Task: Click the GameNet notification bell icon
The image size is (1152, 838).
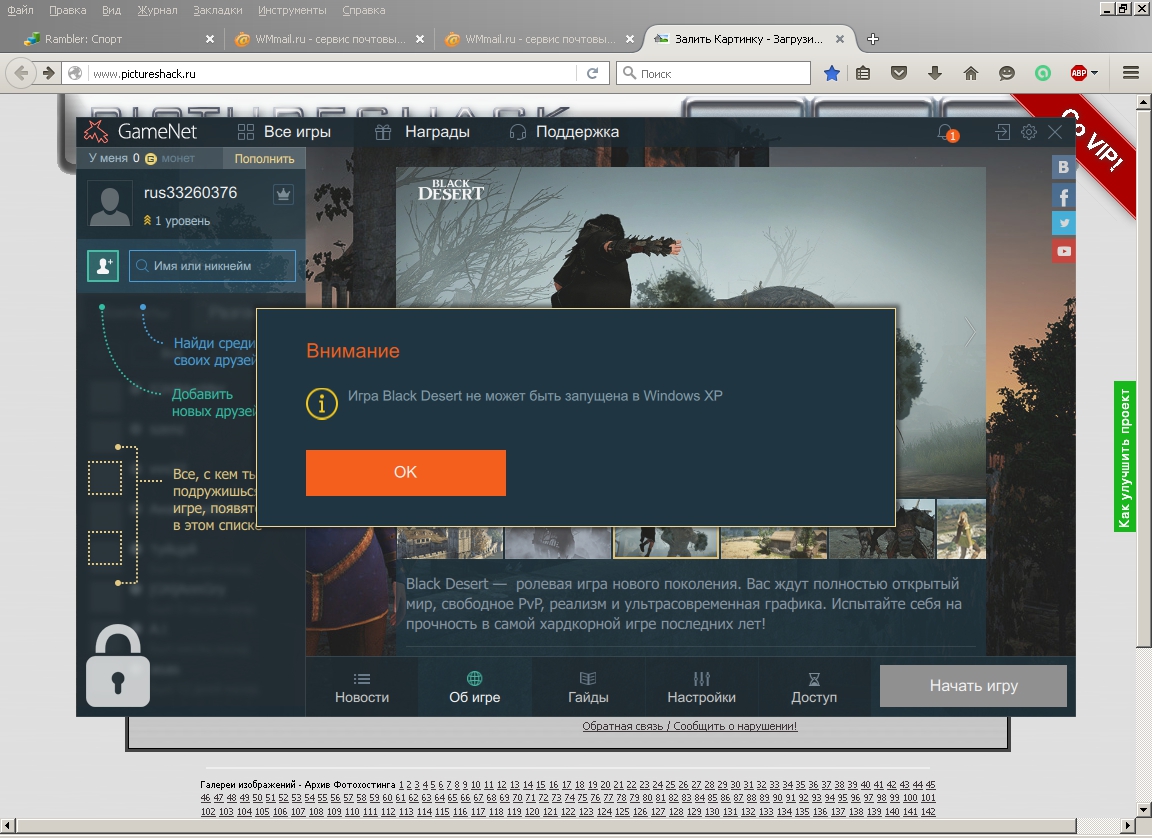Action: point(946,132)
